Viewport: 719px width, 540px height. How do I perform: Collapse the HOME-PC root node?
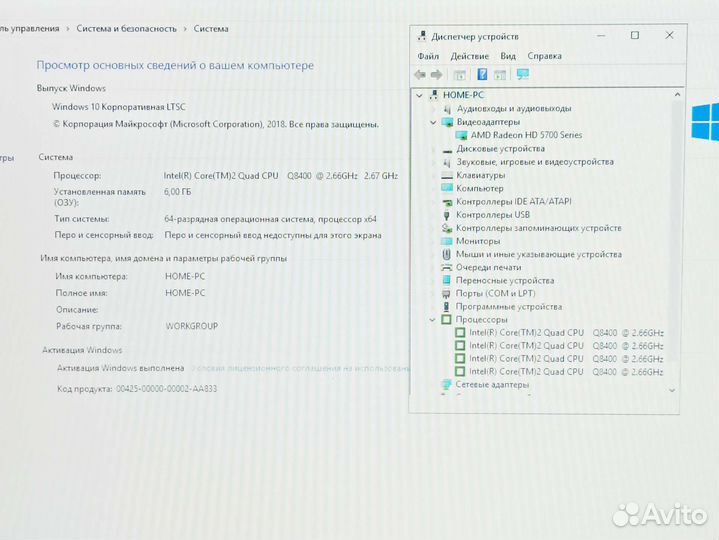pyautogui.click(x=419, y=95)
